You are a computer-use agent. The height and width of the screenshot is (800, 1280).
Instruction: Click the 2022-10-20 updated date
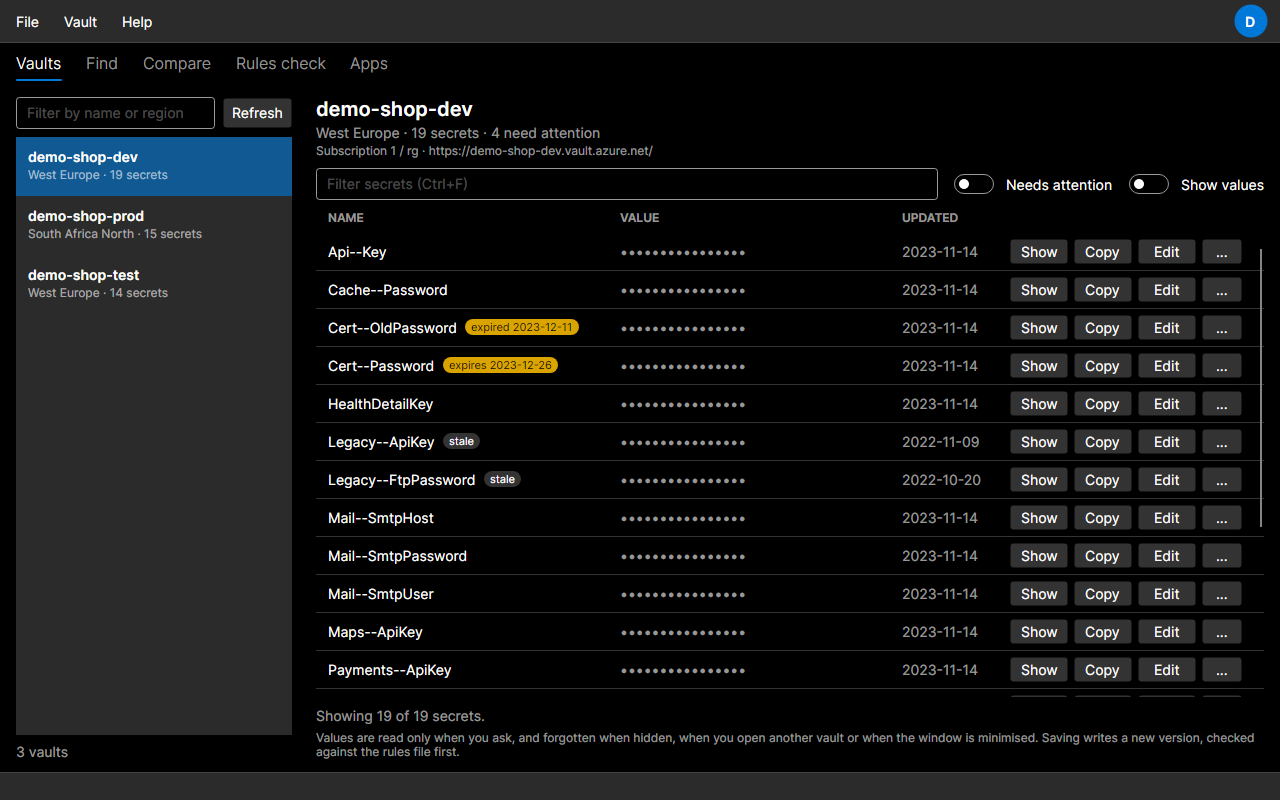pos(941,480)
